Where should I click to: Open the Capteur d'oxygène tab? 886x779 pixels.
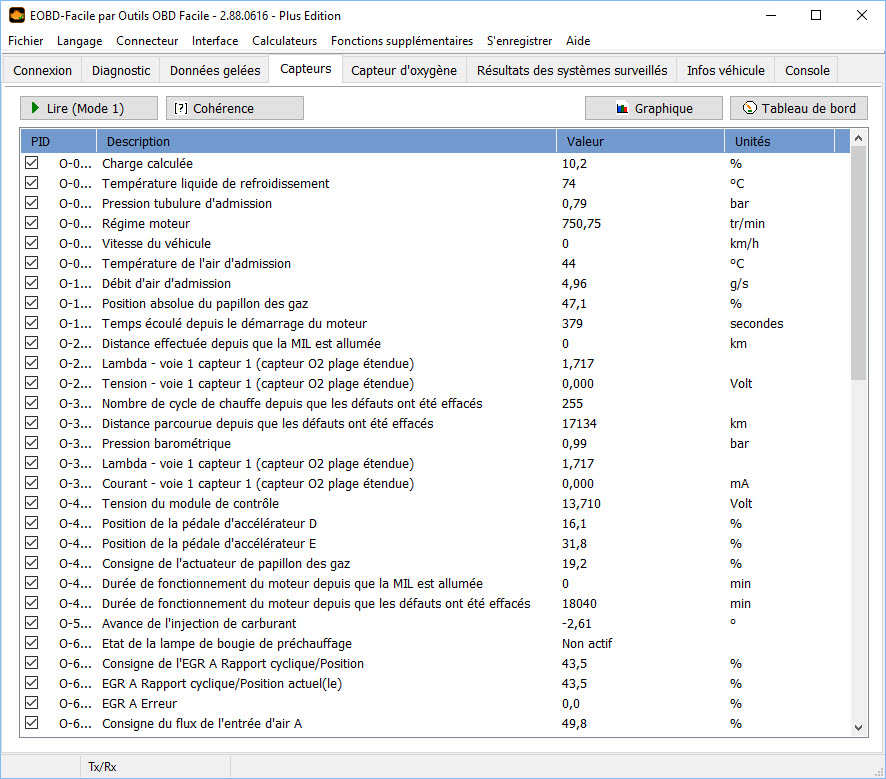click(404, 70)
